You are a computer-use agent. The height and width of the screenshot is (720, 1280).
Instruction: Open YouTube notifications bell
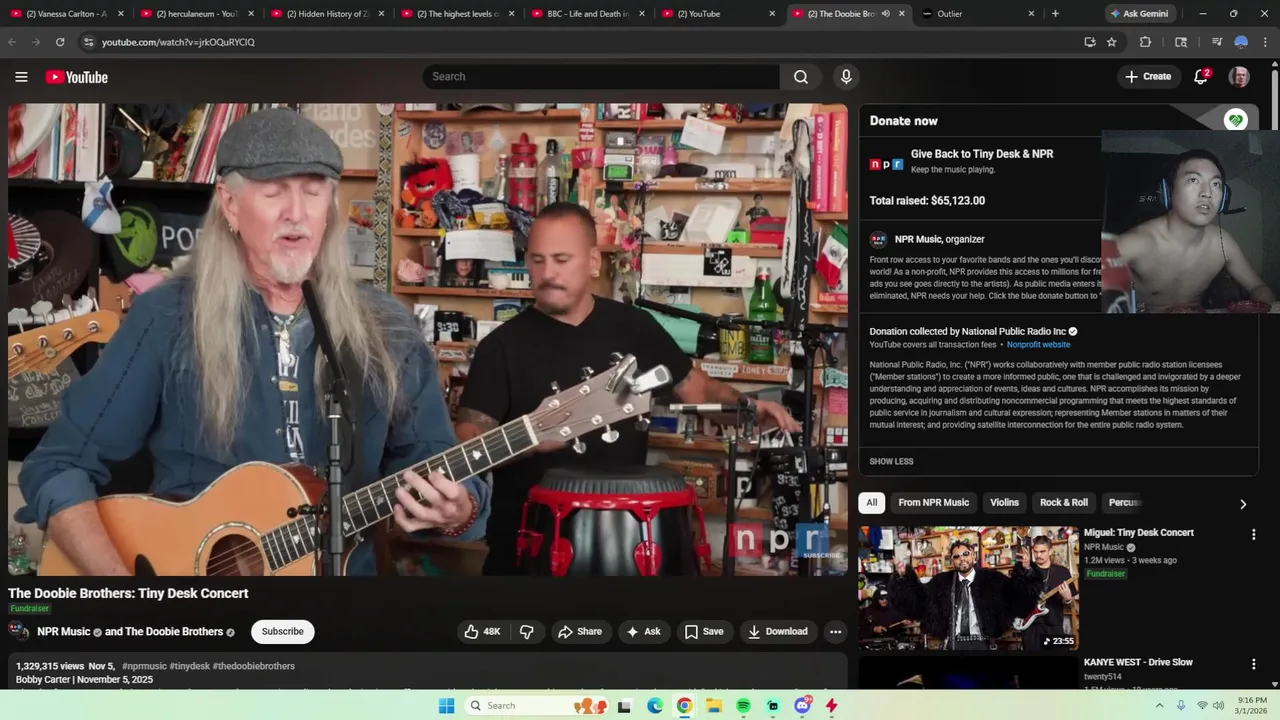(1201, 77)
